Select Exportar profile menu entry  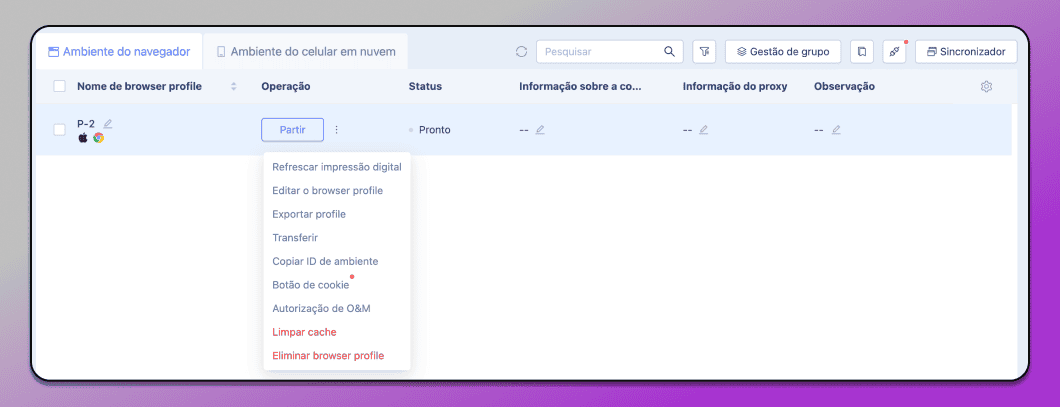click(337, 214)
